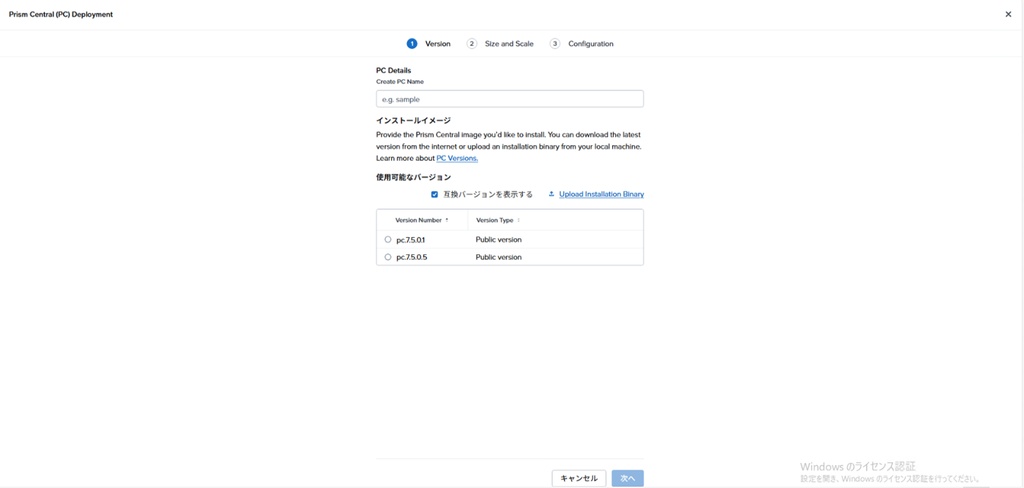This screenshot has height=488, width=1024.
Task: Click the Version Number column header
Action: [x=418, y=220]
